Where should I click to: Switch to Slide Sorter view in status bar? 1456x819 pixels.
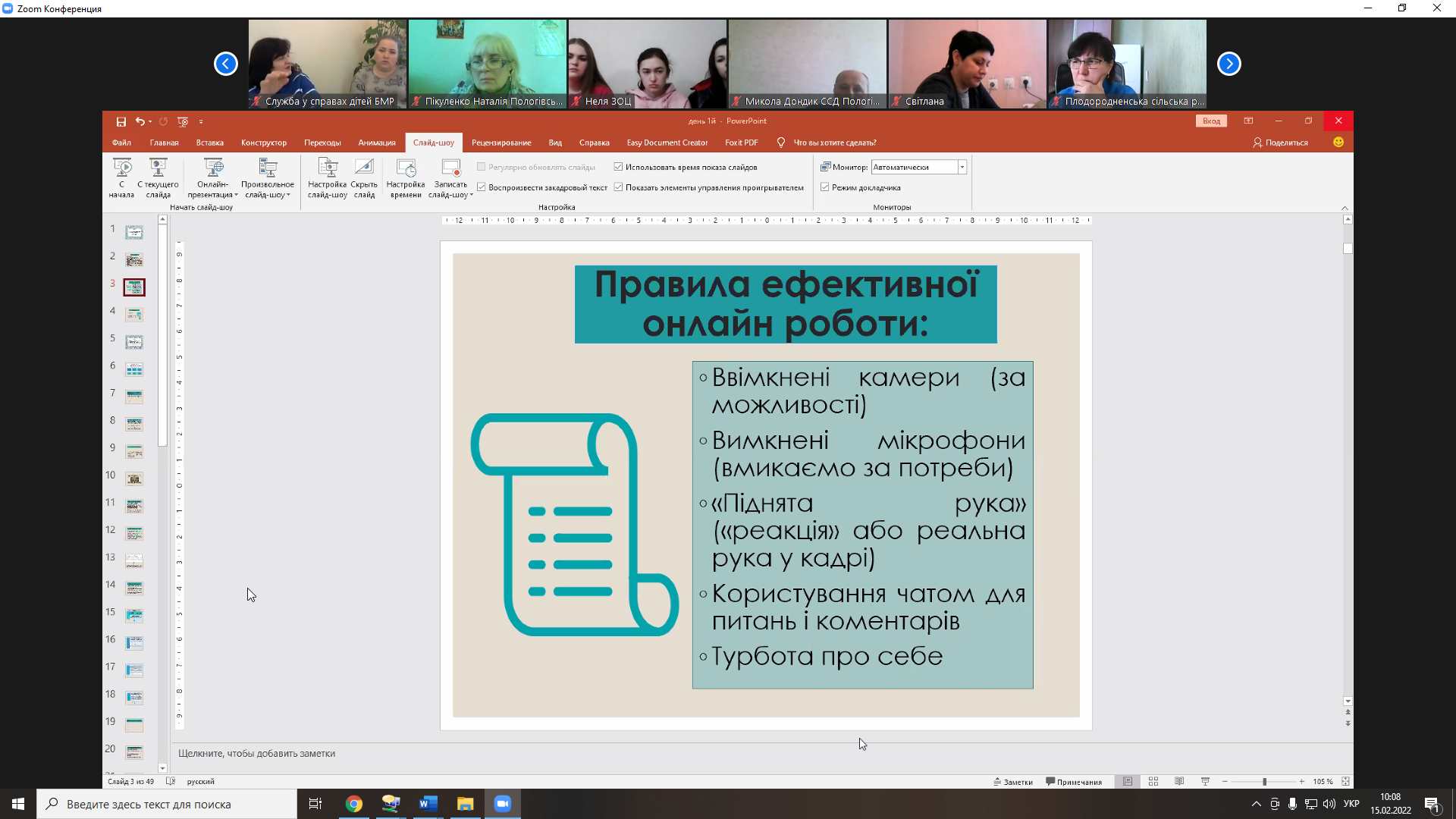[x=1153, y=781]
